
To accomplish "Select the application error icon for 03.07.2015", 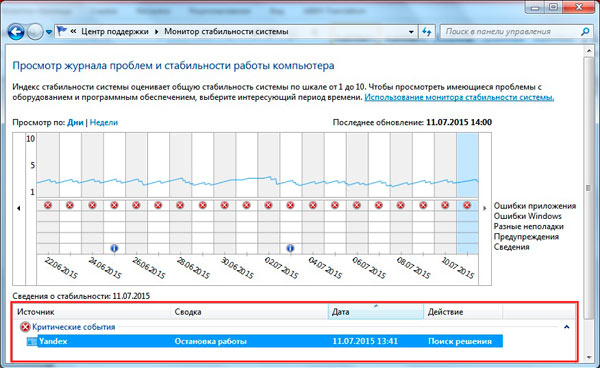I will coord(290,205).
